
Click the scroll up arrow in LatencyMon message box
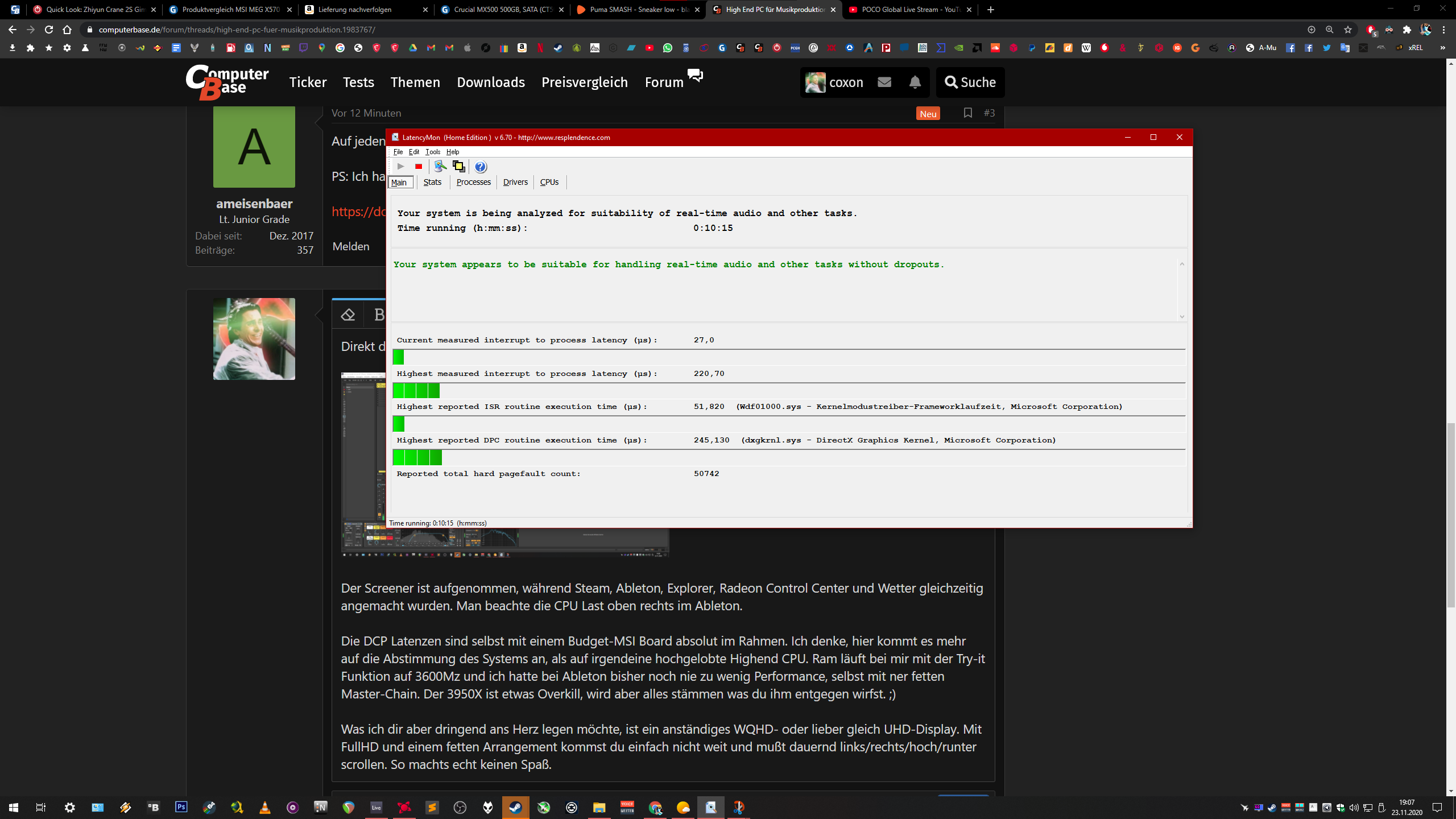tap(1182, 264)
